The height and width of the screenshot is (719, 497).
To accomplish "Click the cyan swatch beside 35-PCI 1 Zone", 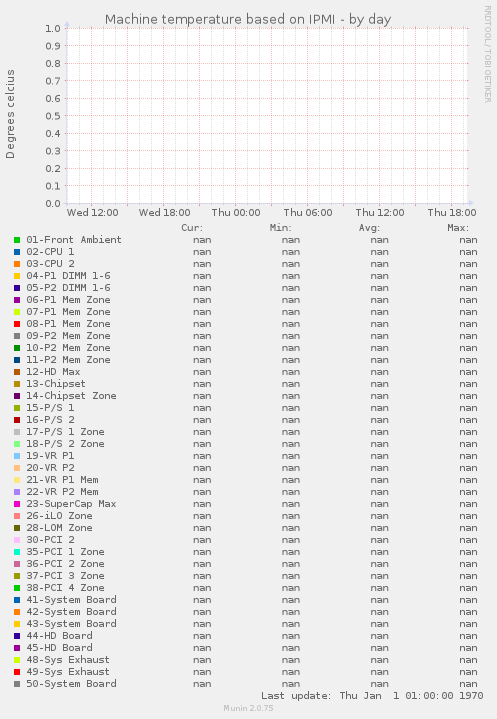I will (17, 552).
